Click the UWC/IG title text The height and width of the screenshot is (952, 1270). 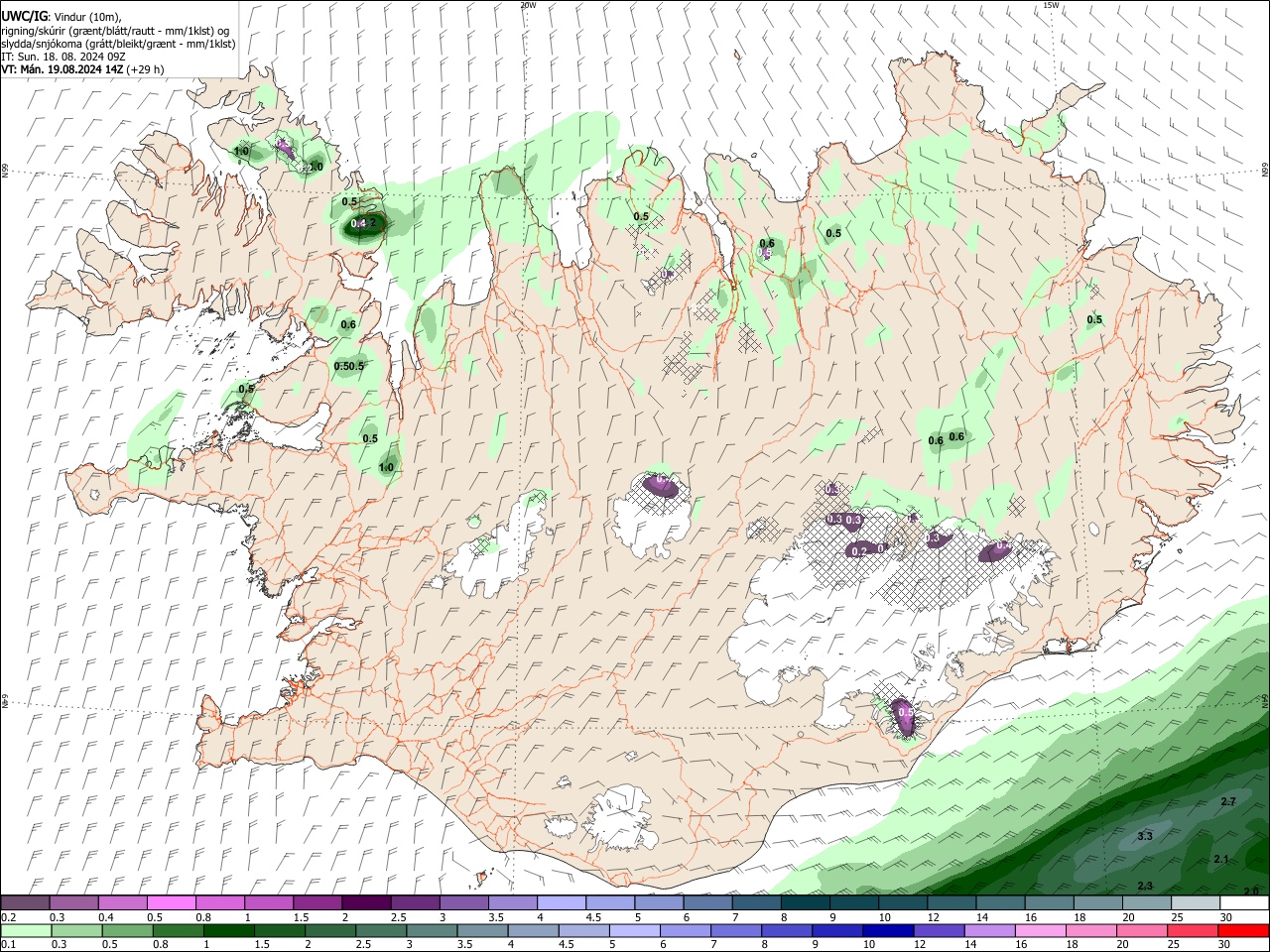pyautogui.click(x=25, y=16)
